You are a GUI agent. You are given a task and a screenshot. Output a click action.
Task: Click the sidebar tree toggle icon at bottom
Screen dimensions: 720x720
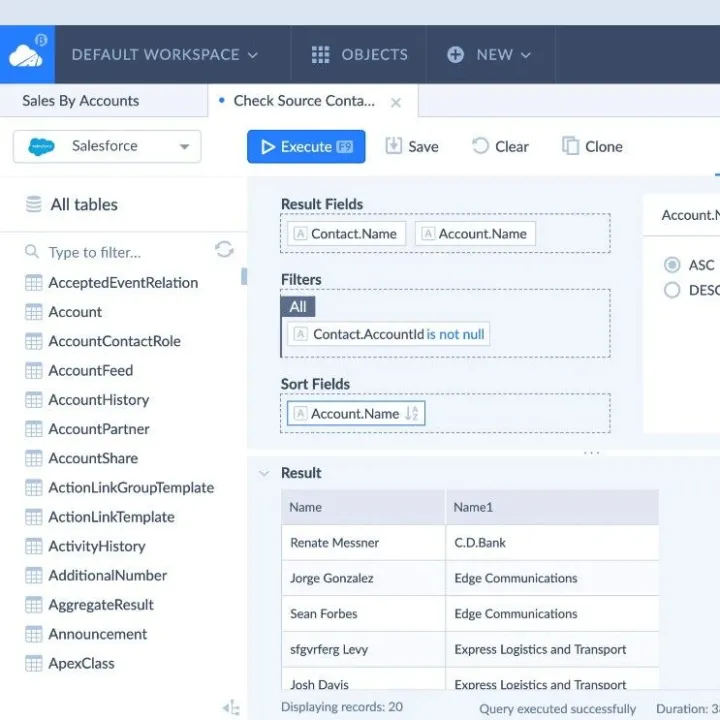click(x=232, y=708)
